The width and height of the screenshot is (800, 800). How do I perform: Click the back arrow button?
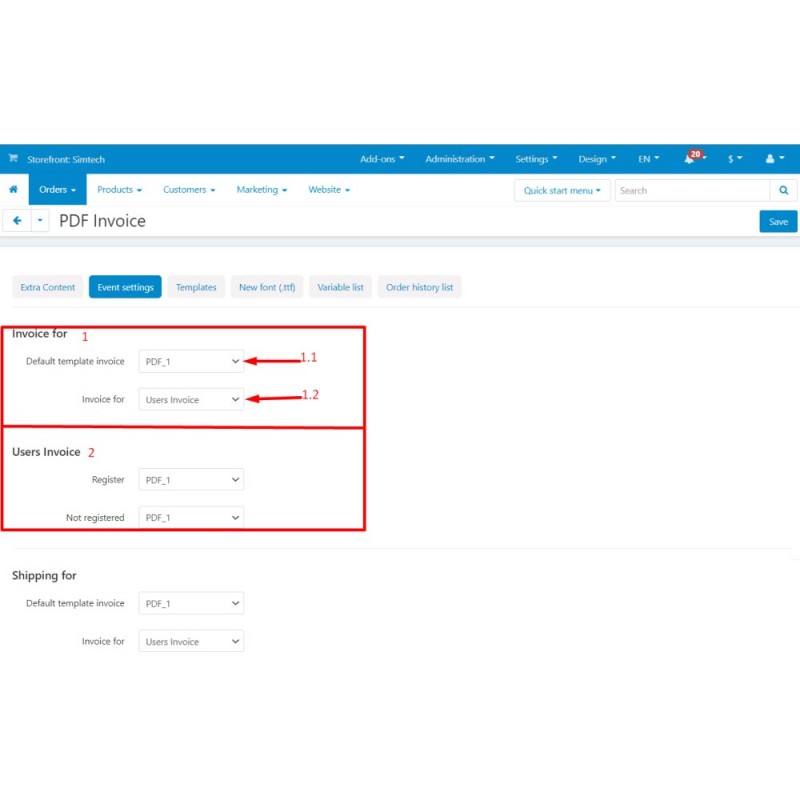tap(17, 221)
